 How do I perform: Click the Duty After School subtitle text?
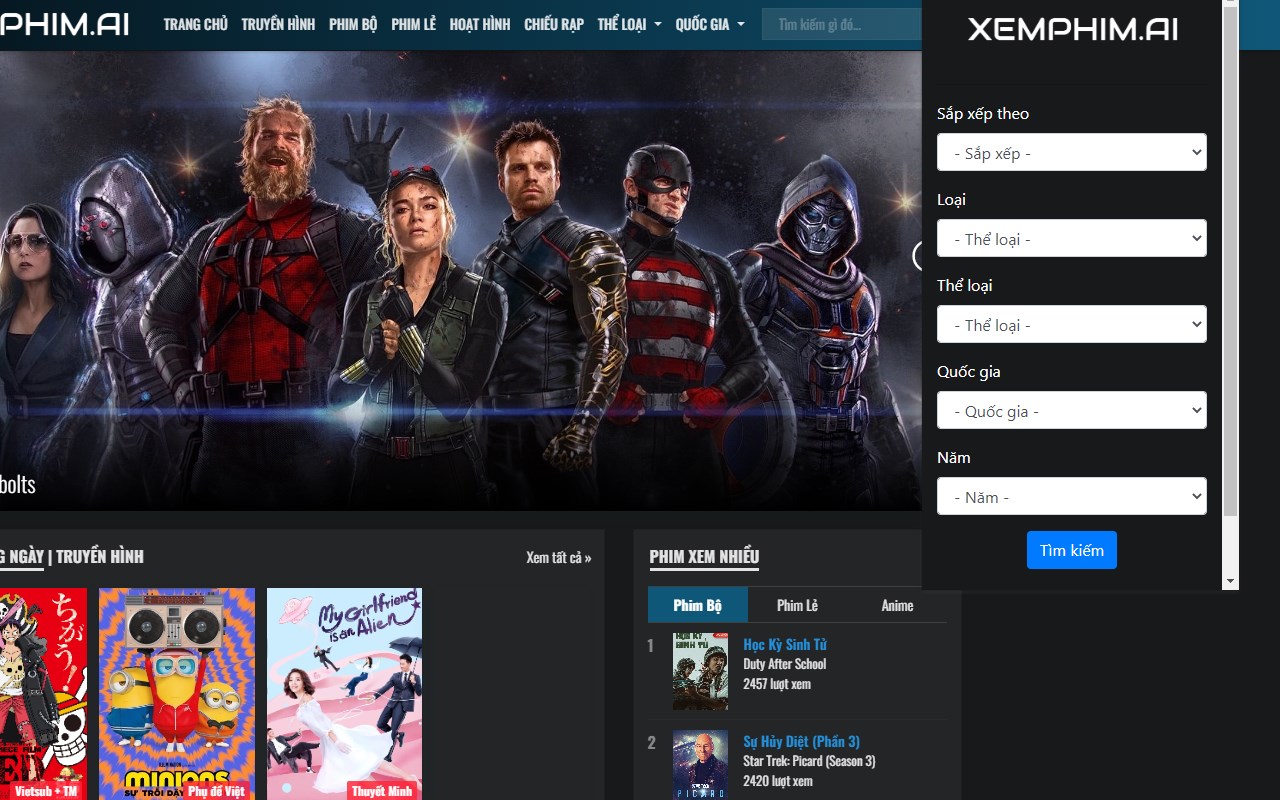[x=785, y=664]
